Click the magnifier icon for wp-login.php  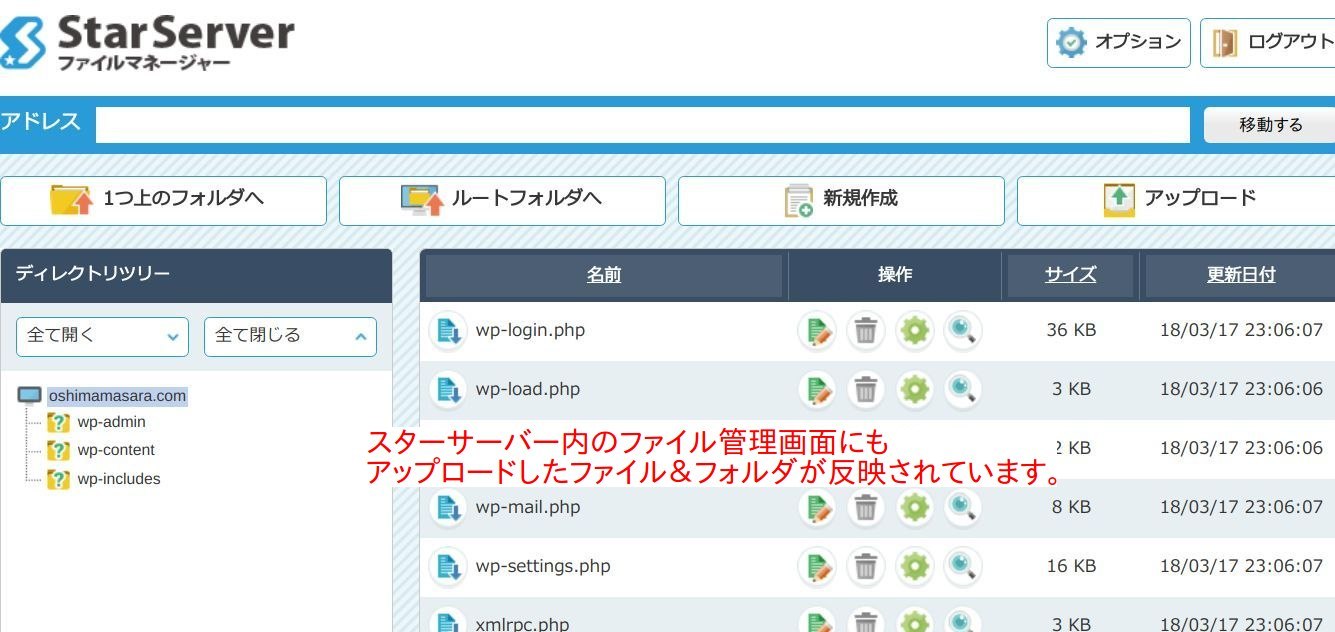[x=963, y=331]
